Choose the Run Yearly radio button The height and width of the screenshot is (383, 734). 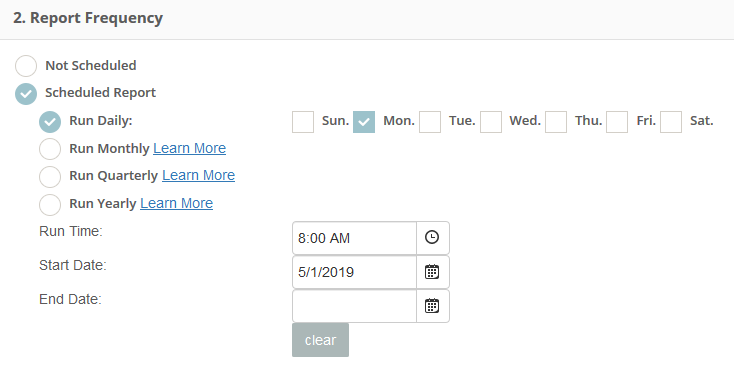click(50, 205)
